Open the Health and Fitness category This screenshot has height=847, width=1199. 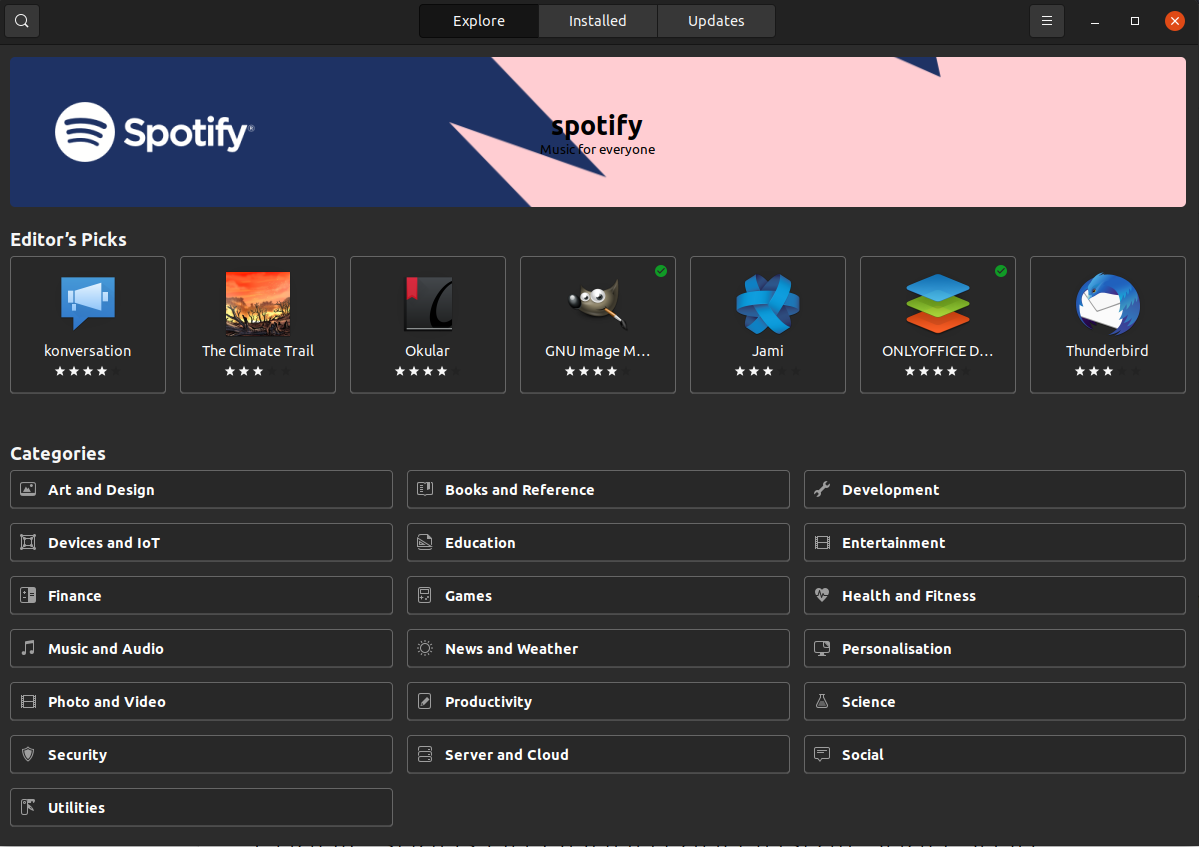tap(995, 595)
